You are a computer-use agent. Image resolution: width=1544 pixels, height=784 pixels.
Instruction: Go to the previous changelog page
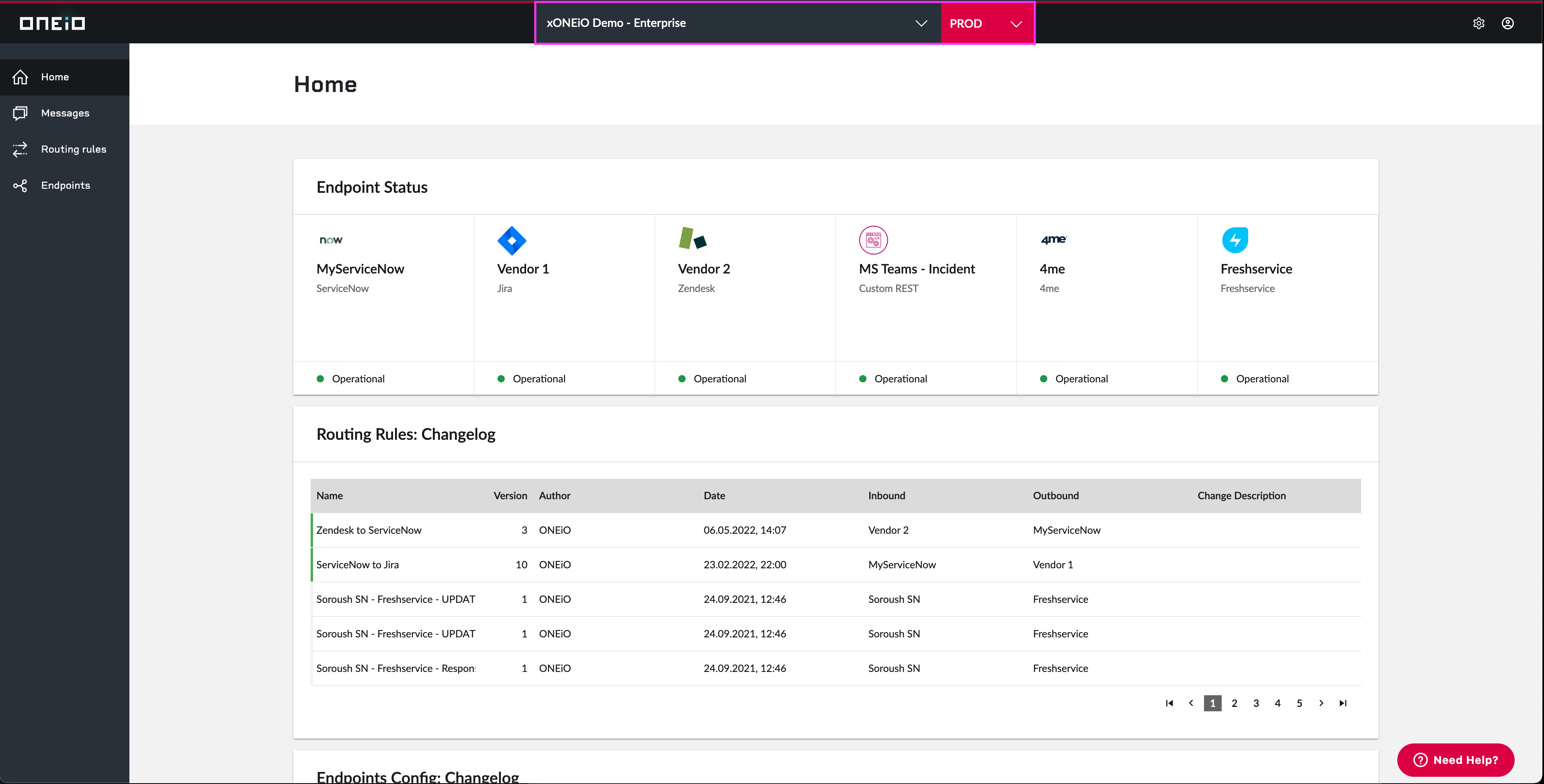pos(1191,703)
